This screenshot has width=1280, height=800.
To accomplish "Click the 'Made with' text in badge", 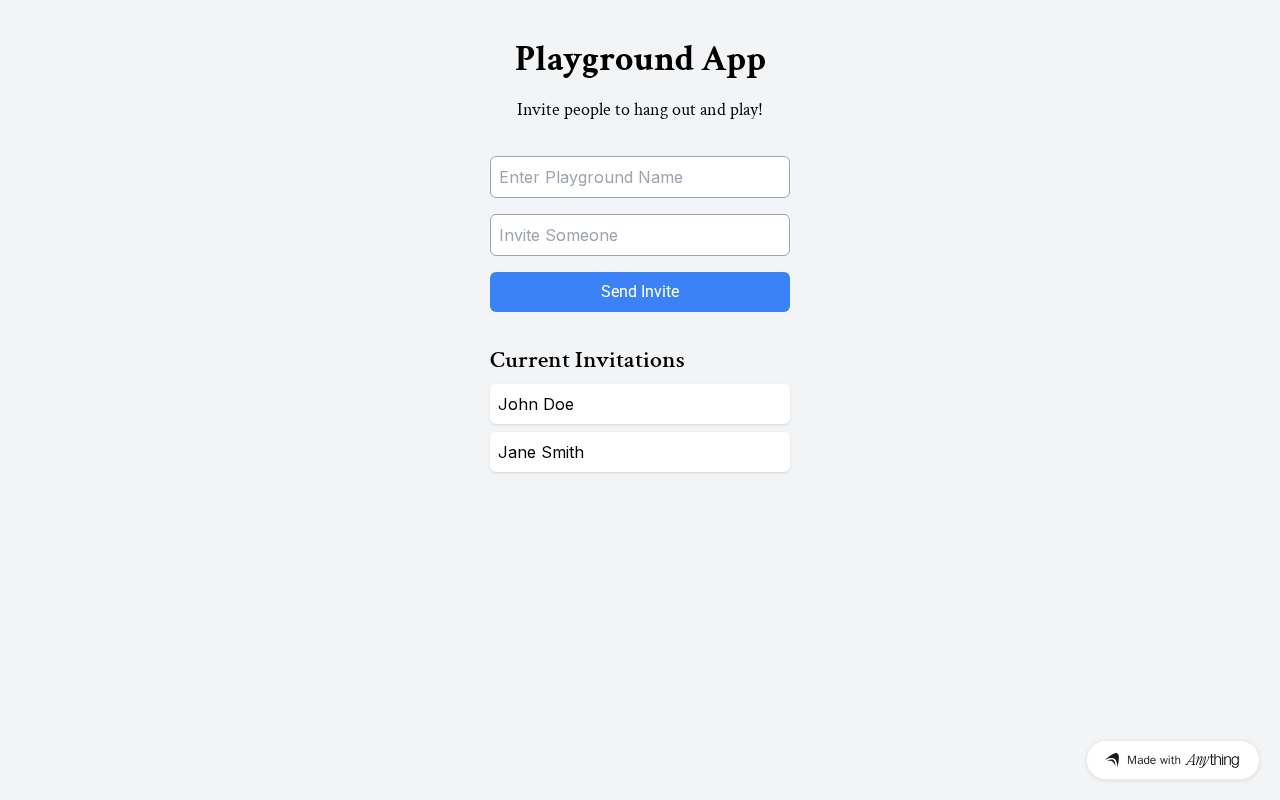I will point(1154,760).
